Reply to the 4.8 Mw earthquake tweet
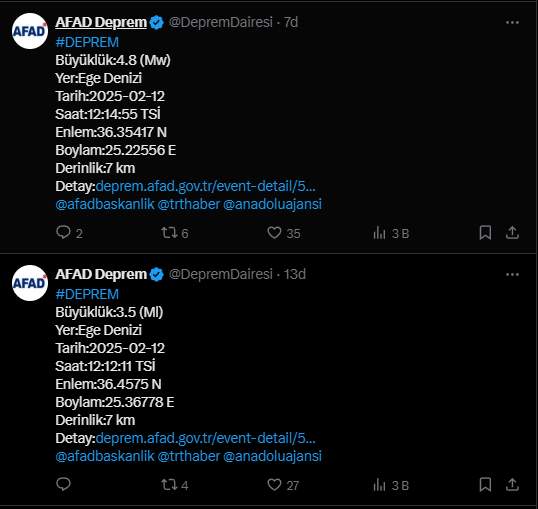The width and height of the screenshot is (538, 509). coord(63,232)
